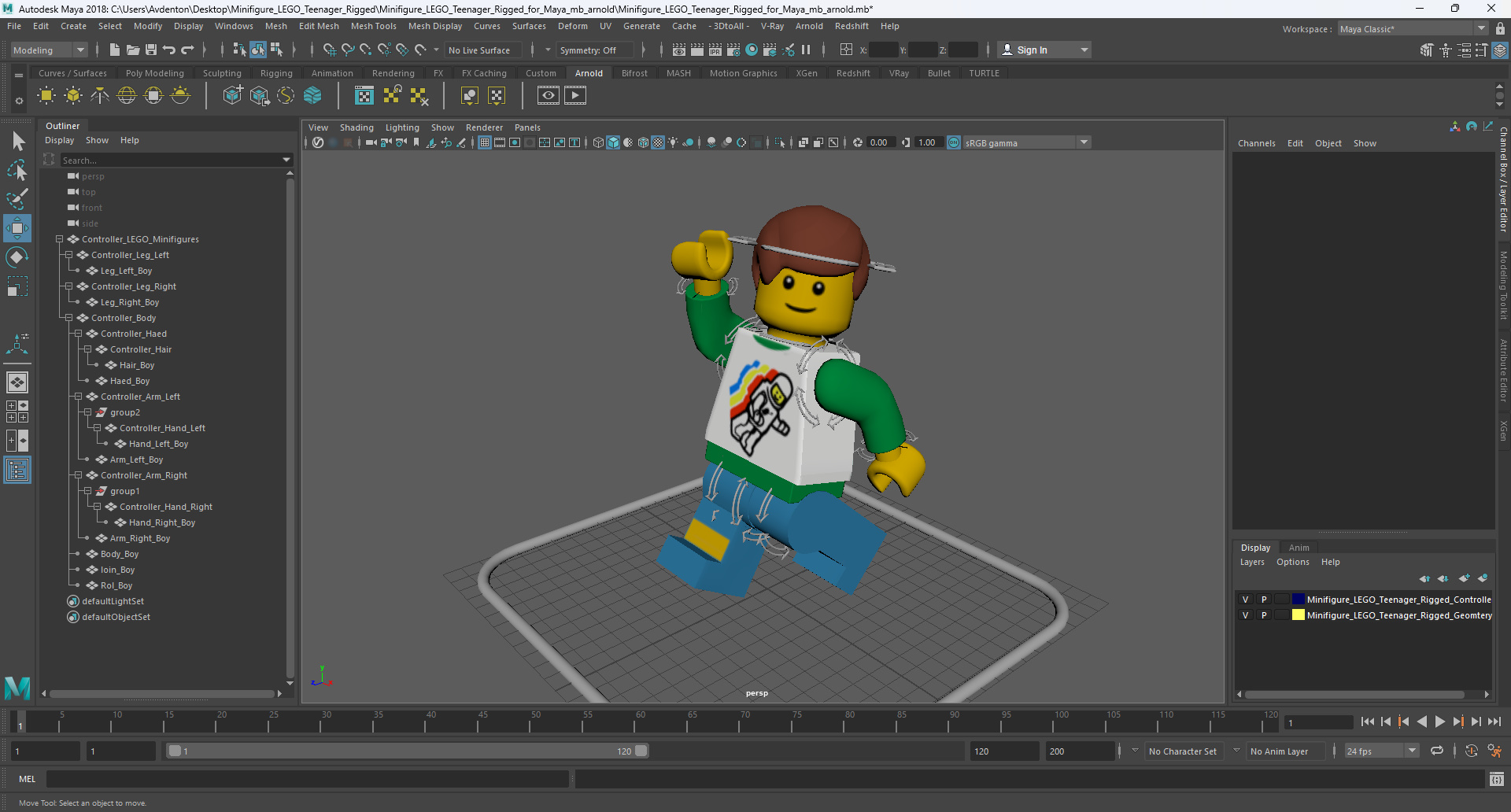Open the Mesh Tools menu
This screenshot has width=1511, height=812.
coord(374,26)
